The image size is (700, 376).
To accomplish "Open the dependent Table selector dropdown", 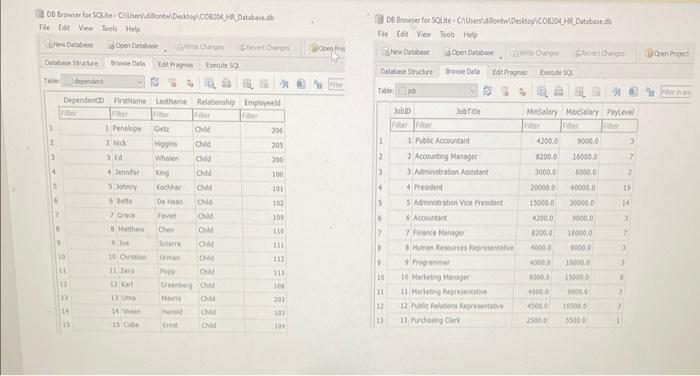I will (103, 81).
